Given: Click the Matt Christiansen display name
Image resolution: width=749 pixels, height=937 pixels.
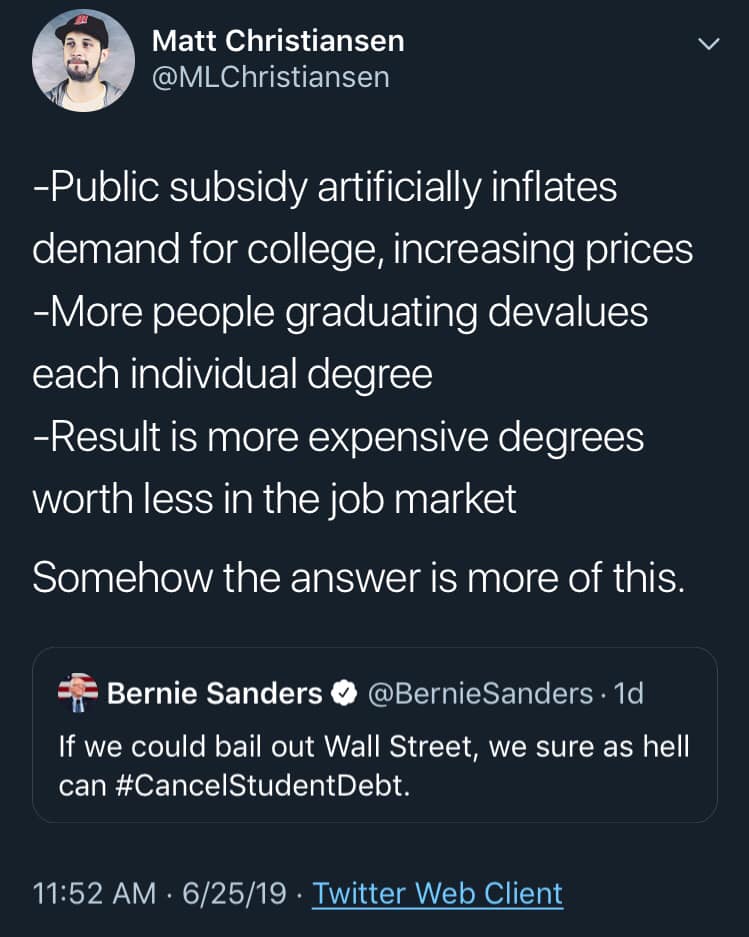Looking at the screenshot, I should (278, 41).
